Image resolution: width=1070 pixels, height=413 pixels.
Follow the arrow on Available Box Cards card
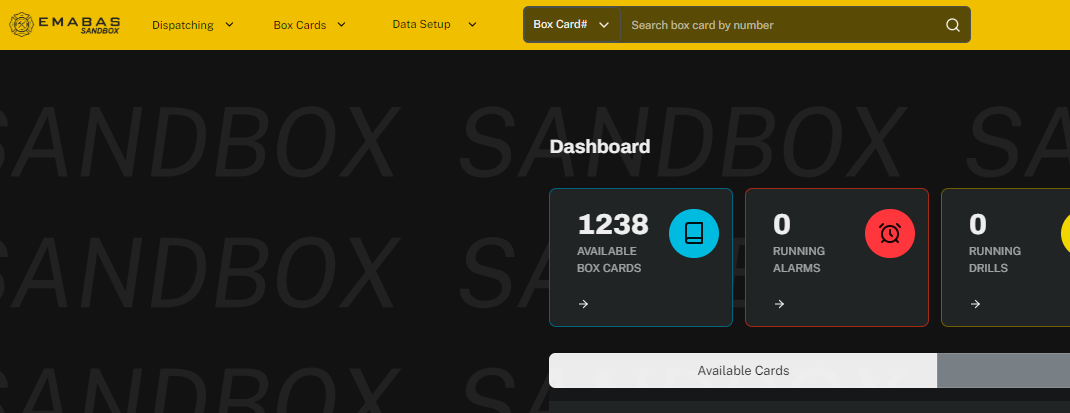click(583, 304)
